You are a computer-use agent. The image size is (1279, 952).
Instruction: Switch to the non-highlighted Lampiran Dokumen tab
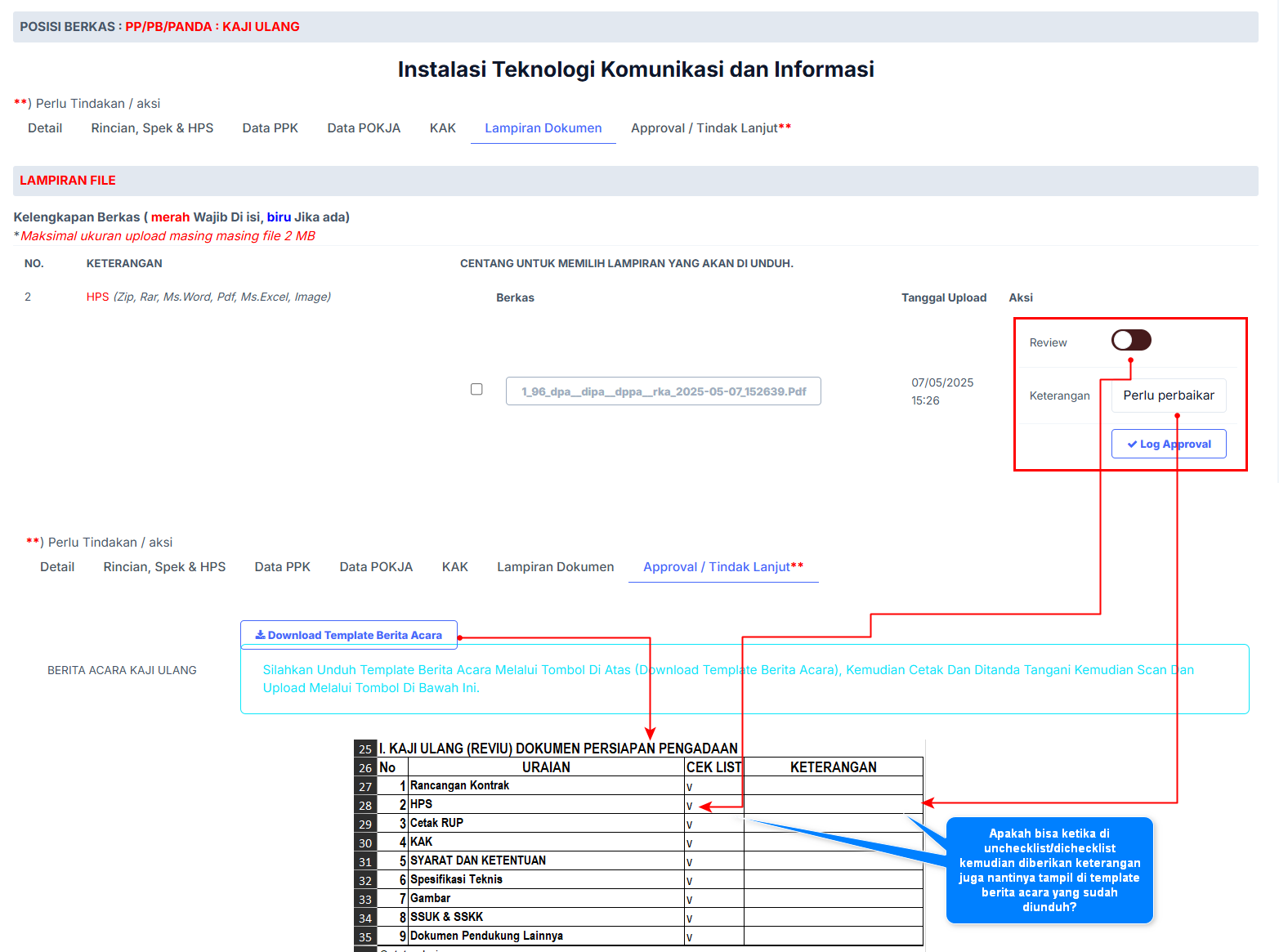(555, 567)
